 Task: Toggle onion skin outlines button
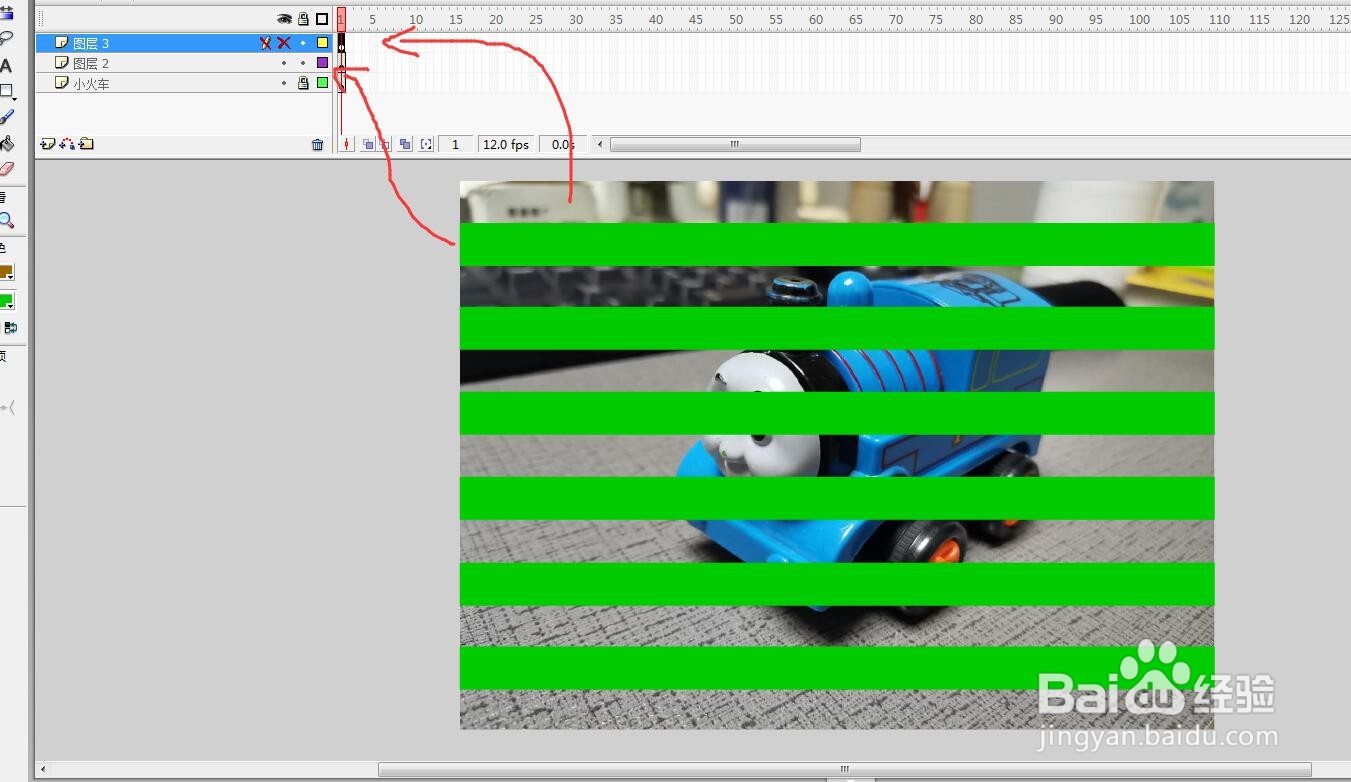click(x=386, y=144)
